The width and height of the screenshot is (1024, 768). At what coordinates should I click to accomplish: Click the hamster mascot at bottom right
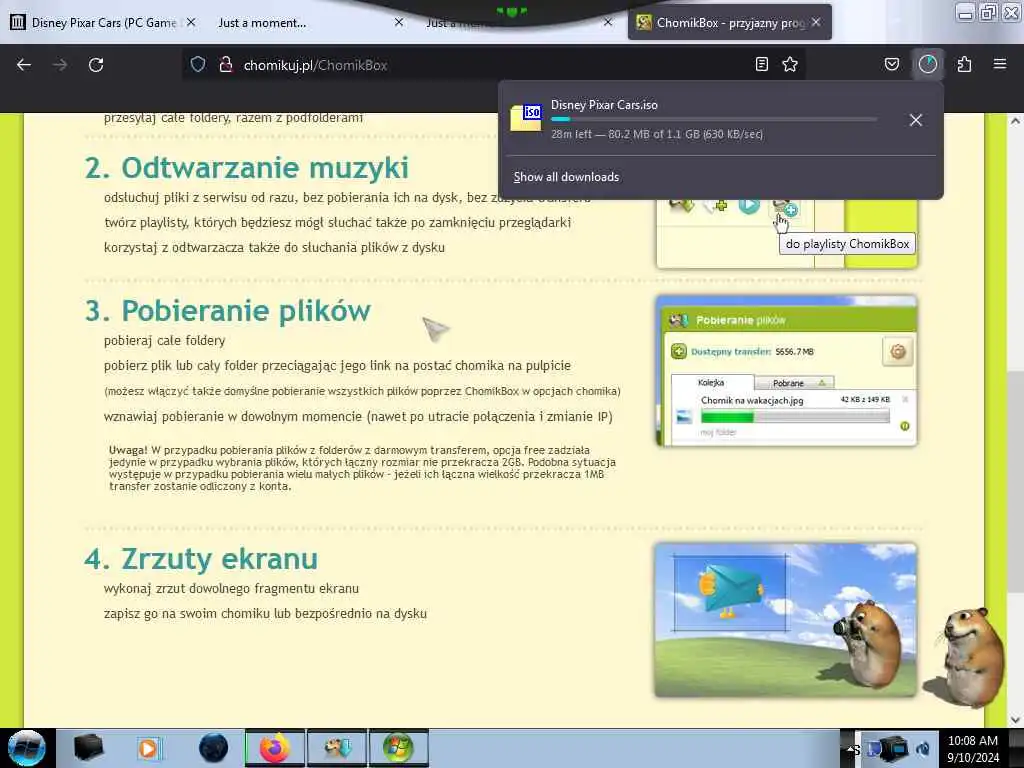click(x=971, y=657)
